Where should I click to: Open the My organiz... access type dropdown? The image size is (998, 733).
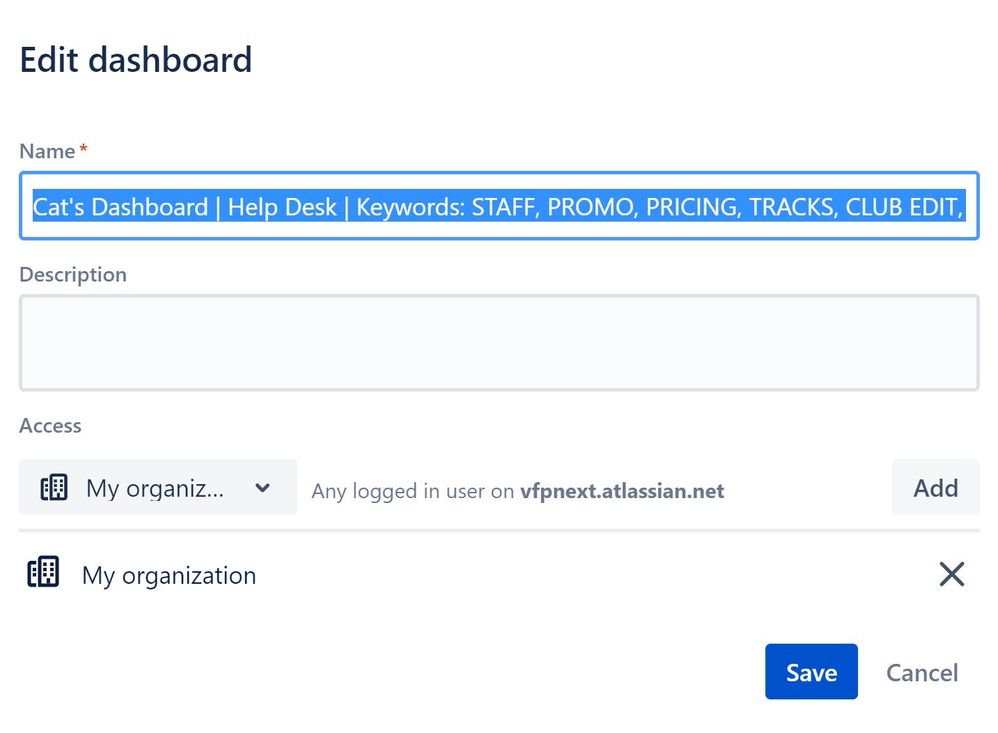tap(158, 487)
